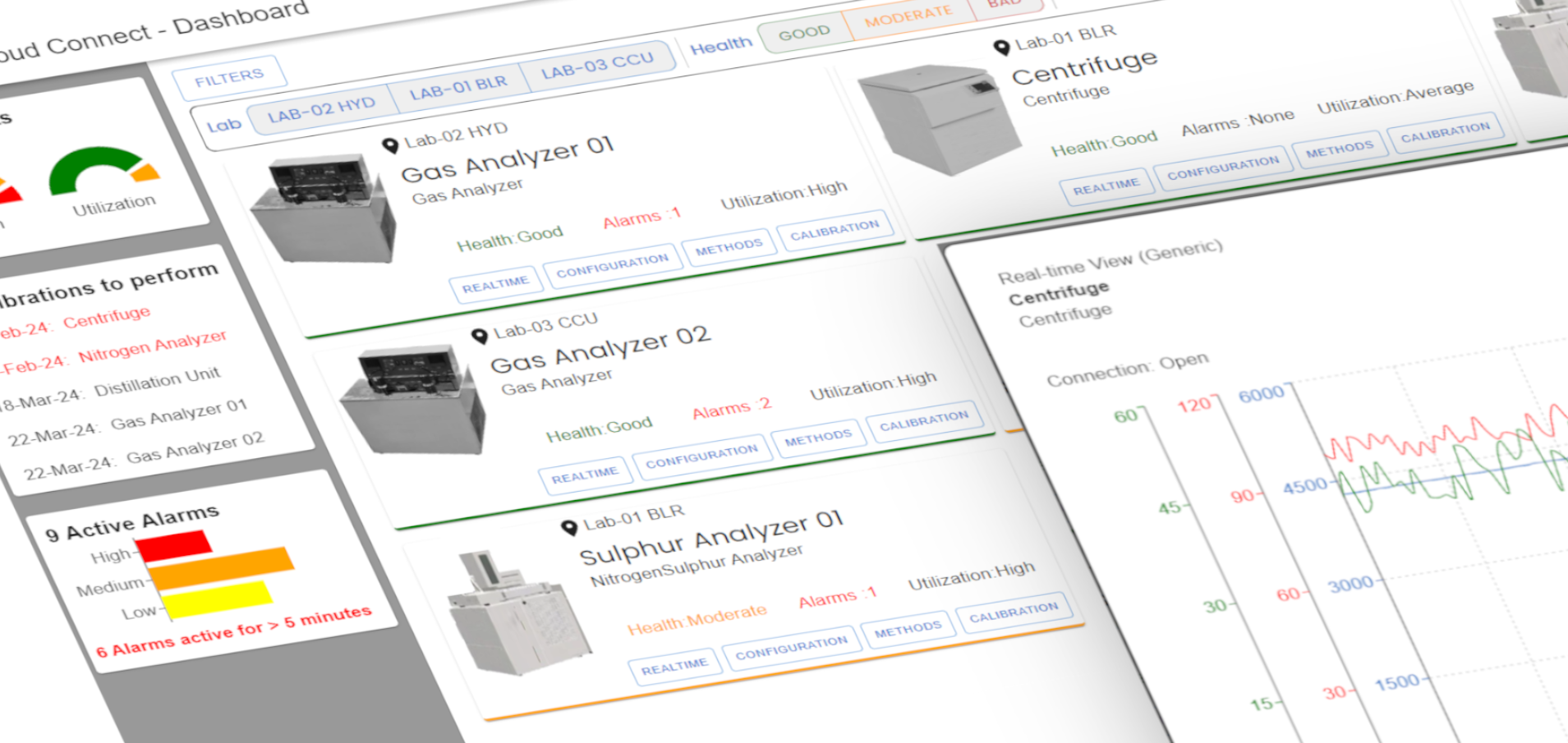Click the Sulphur Analyzer 01 location pin icon
1568x743 pixels.
[569, 527]
